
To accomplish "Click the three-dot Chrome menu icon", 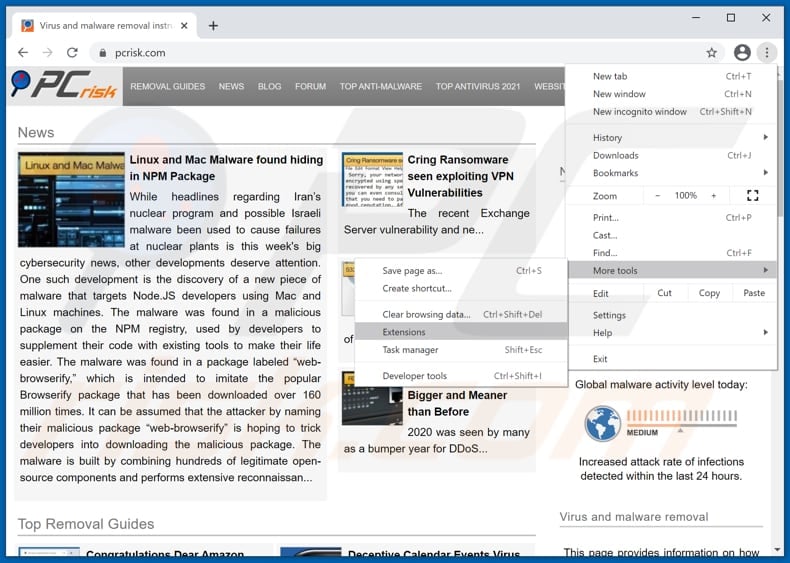I will point(766,52).
